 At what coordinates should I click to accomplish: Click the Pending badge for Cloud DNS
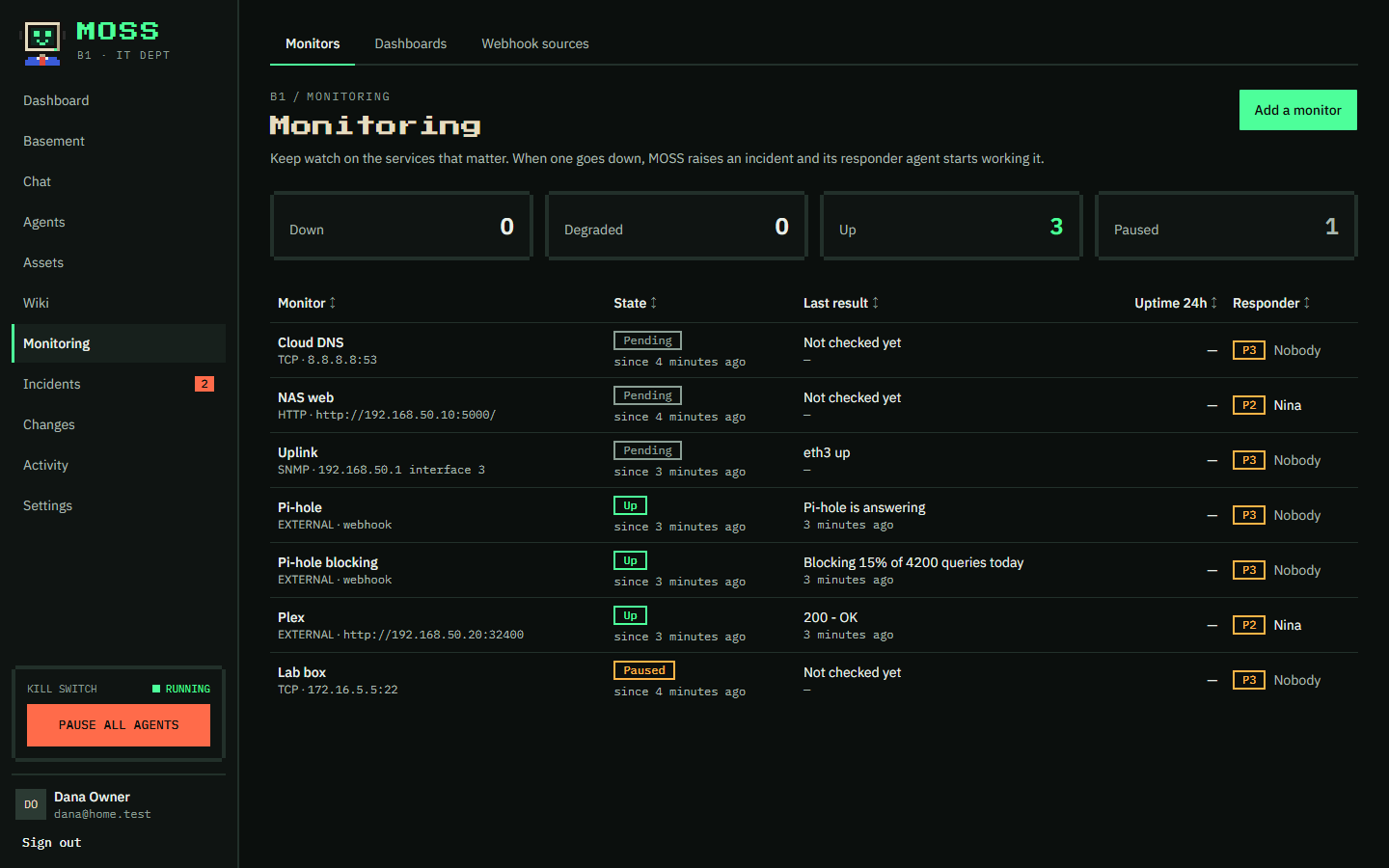click(647, 340)
